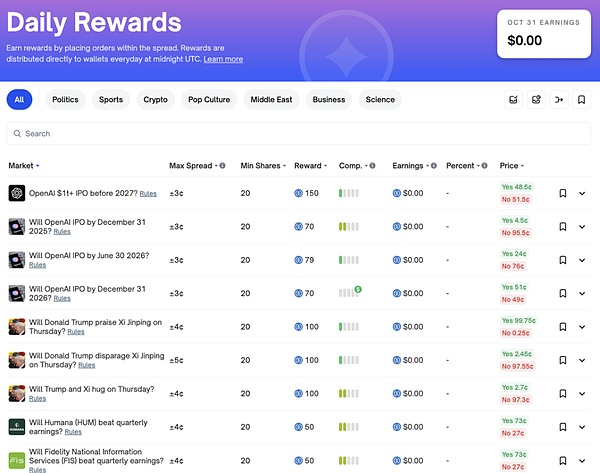Bookmark the OpenAI $1t+ IPO before 2027 market
This screenshot has height=473, width=600.
pyautogui.click(x=562, y=193)
